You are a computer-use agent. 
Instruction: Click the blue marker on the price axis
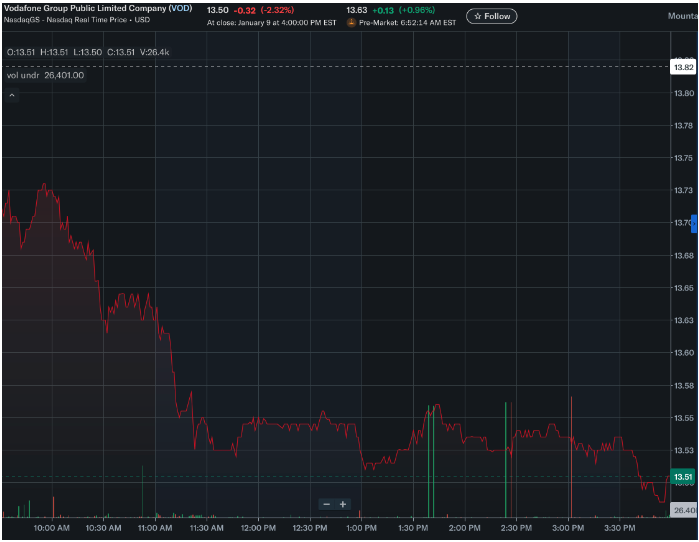pyautogui.click(x=694, y=222)
